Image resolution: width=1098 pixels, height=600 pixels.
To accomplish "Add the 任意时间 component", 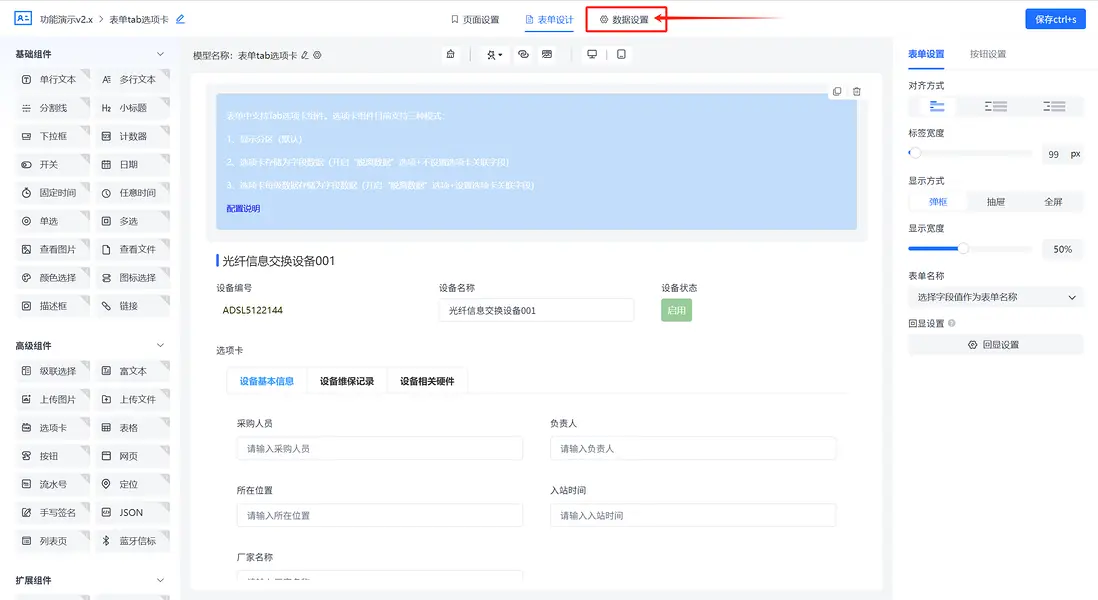I will point(132,193).
